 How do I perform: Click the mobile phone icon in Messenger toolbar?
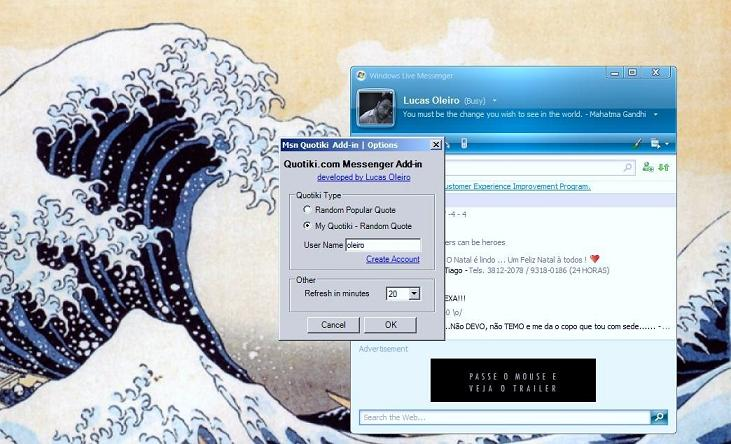[463, 144]
